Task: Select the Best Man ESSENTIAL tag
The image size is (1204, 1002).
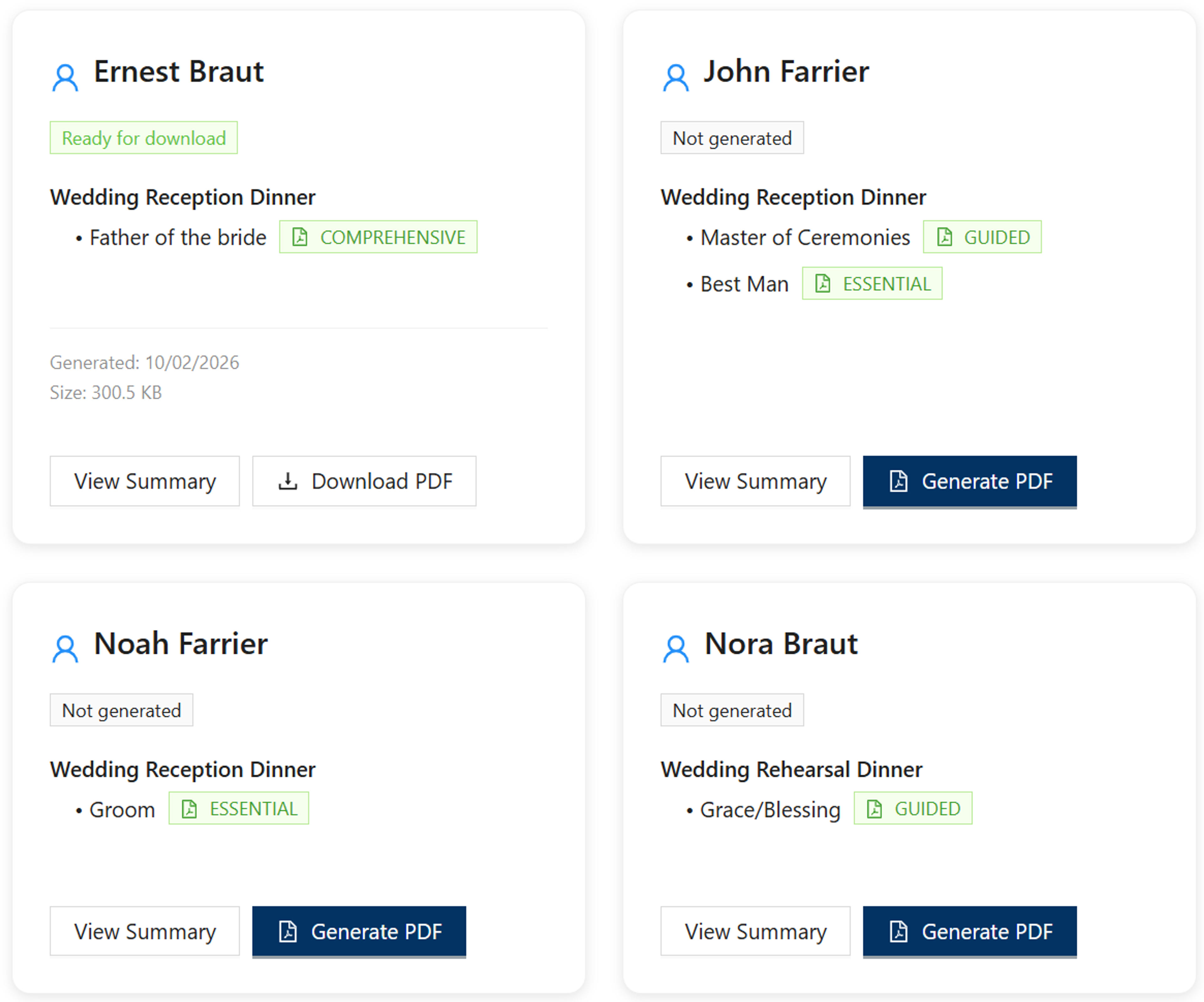Action: point(871,283)
